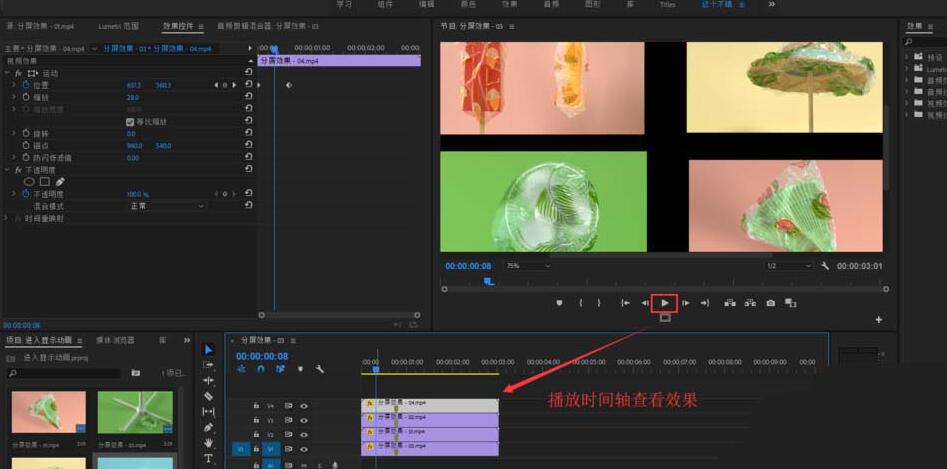The image size is (947, 469).
Task: Click the Export Frame camera icon
Action: [770, 303]
